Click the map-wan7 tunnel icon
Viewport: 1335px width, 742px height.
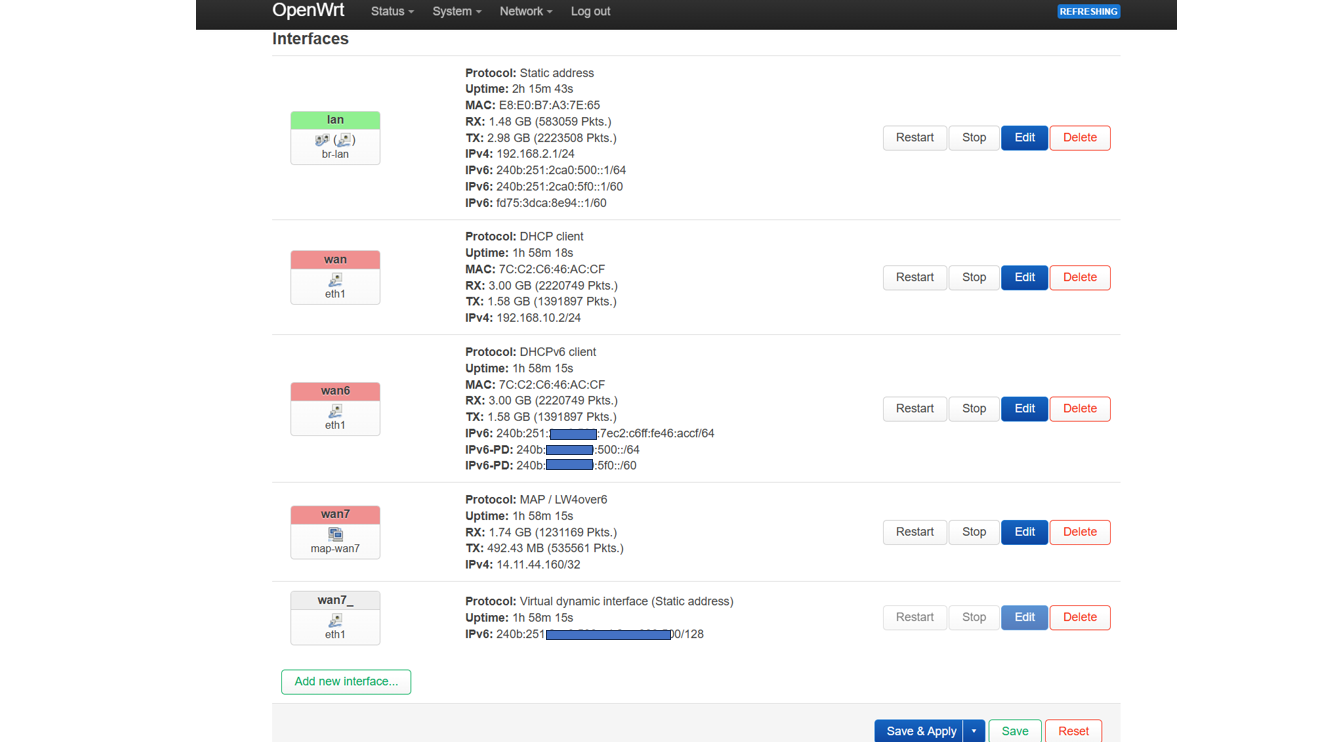pyautogui.click(x=335, y=535)
